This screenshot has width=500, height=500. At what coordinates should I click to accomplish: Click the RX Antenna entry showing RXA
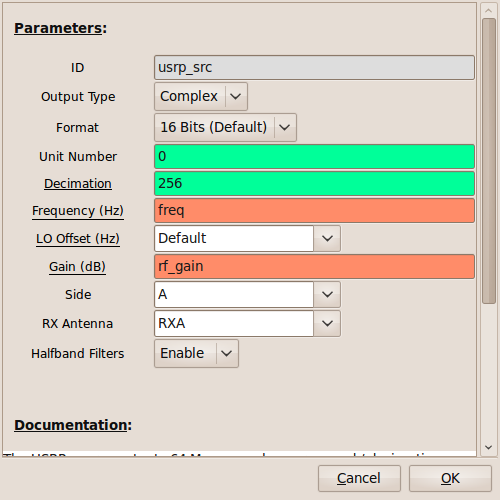(x=234, y=323)
